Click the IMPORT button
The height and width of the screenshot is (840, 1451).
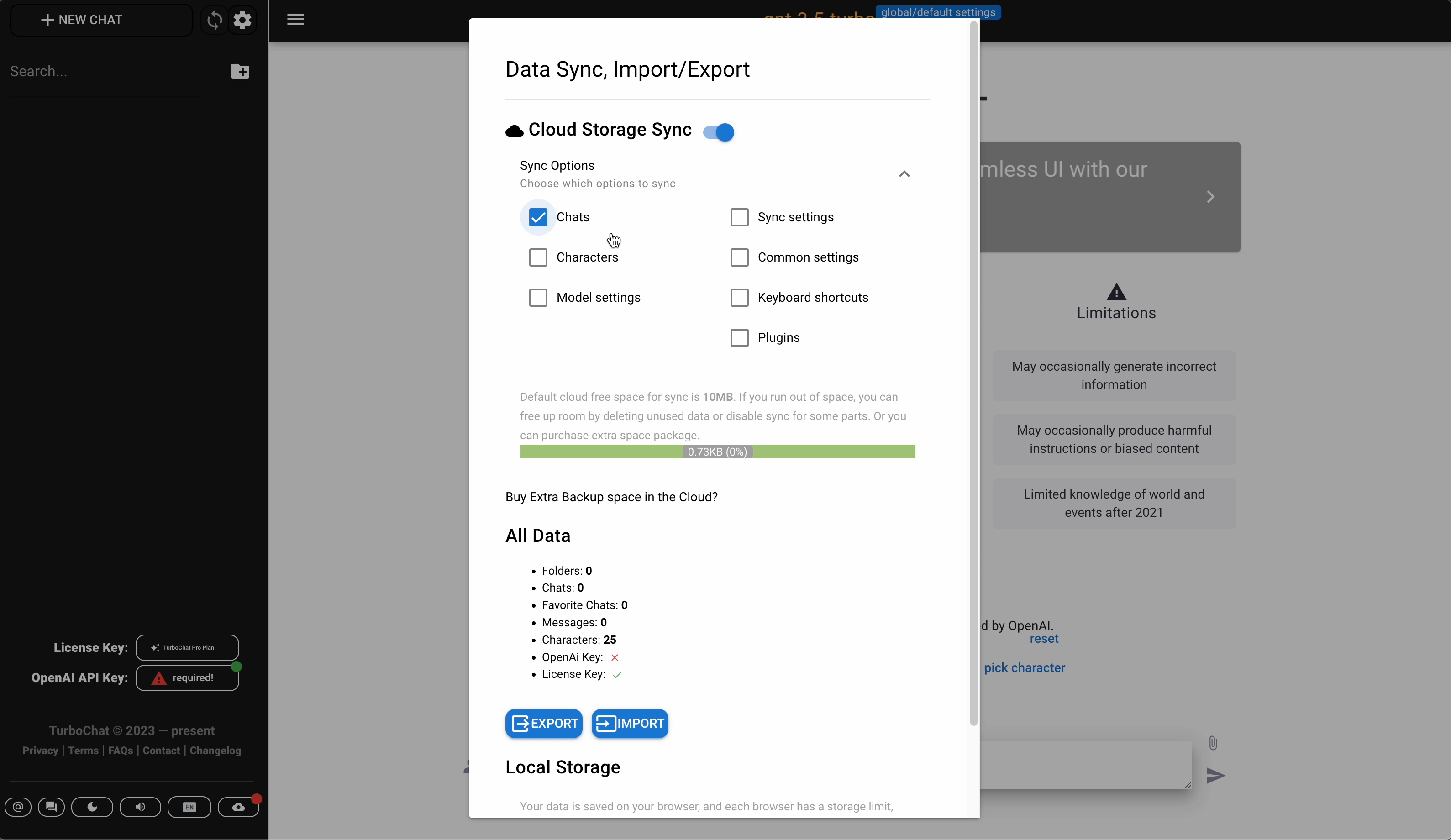tap(629, 723)
